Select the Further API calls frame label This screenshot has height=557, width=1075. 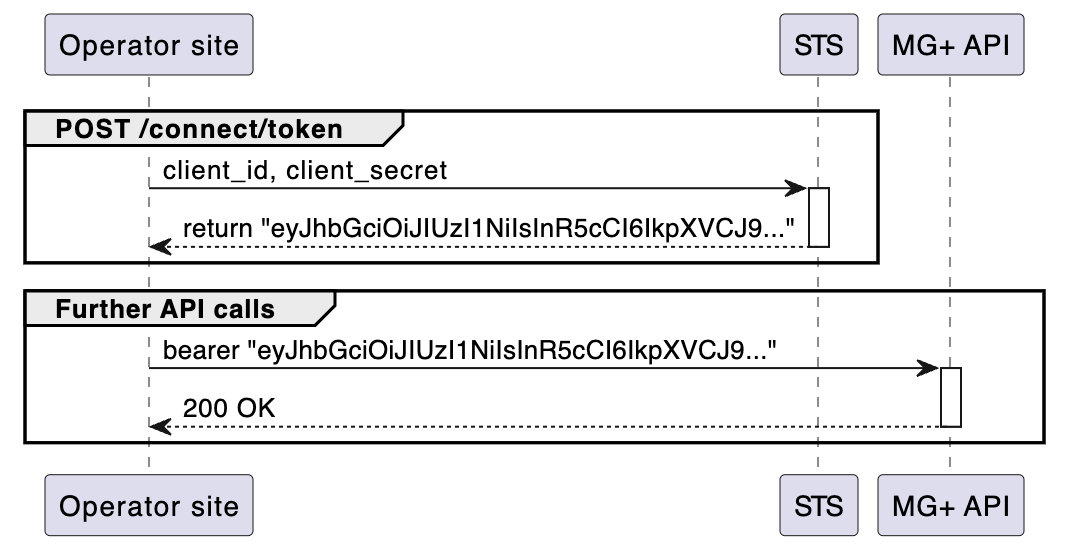[166, 309]
